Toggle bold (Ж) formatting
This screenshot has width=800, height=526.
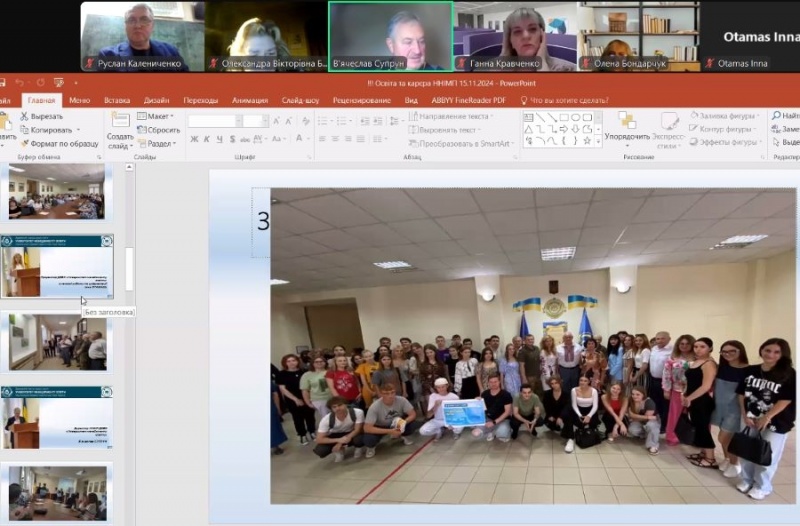click(x=193, y=141)
